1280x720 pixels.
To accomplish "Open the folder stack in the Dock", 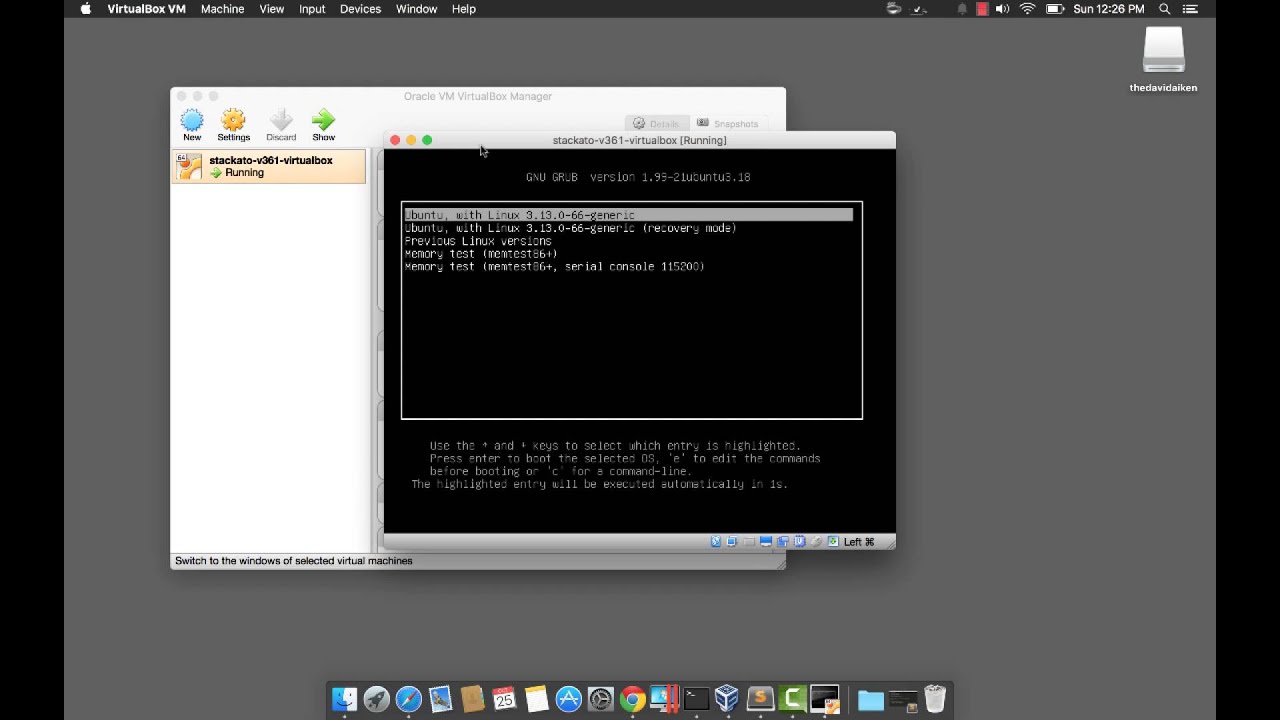I will click(871, 699).
